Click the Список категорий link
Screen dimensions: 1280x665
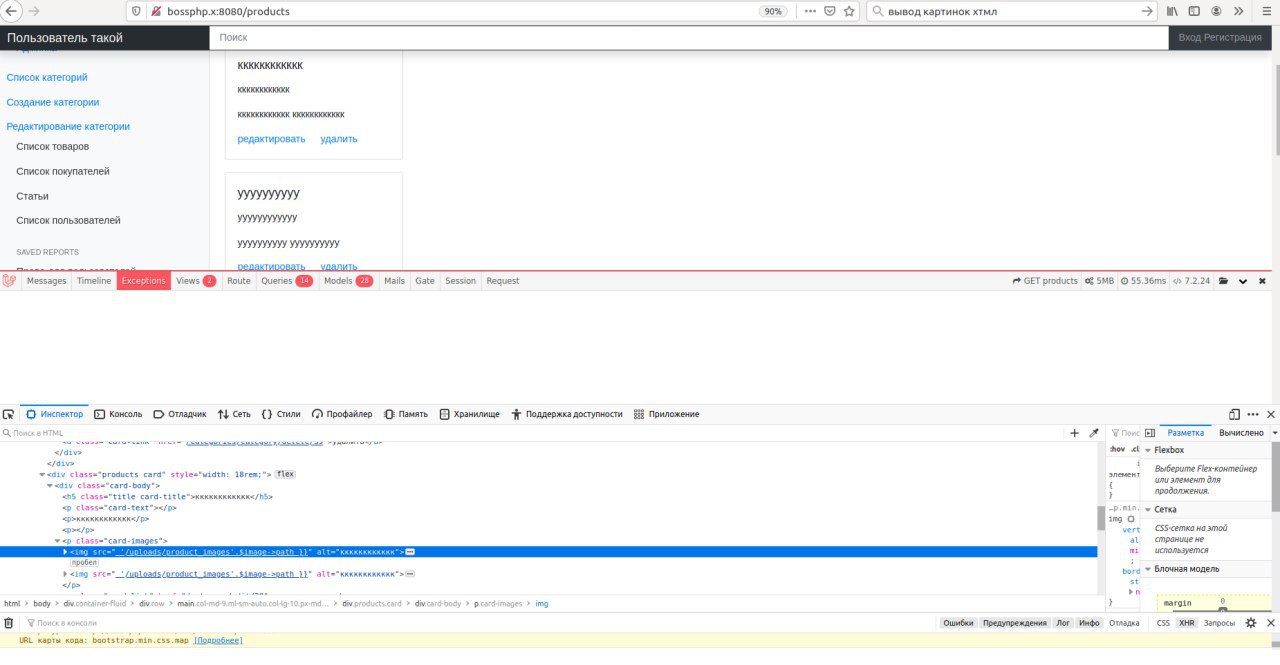point(47,77)
